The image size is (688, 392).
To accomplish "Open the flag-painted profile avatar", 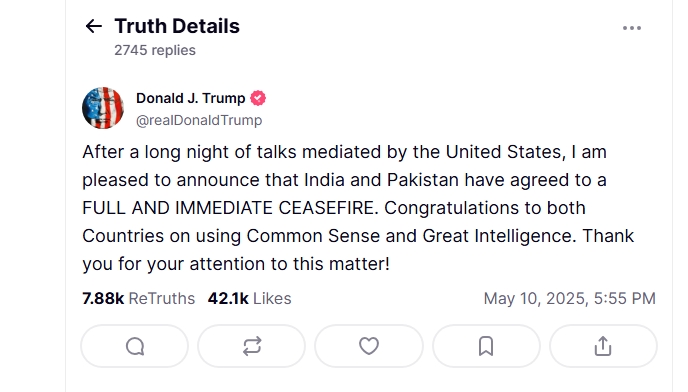I will point(103,108).
